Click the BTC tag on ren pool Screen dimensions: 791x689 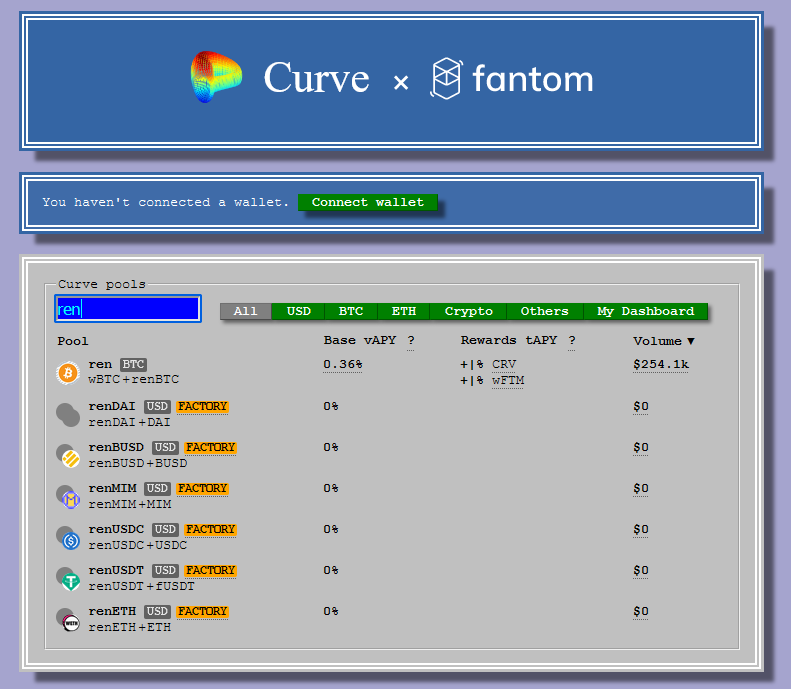pyautogui.click(x=133, y=364)
